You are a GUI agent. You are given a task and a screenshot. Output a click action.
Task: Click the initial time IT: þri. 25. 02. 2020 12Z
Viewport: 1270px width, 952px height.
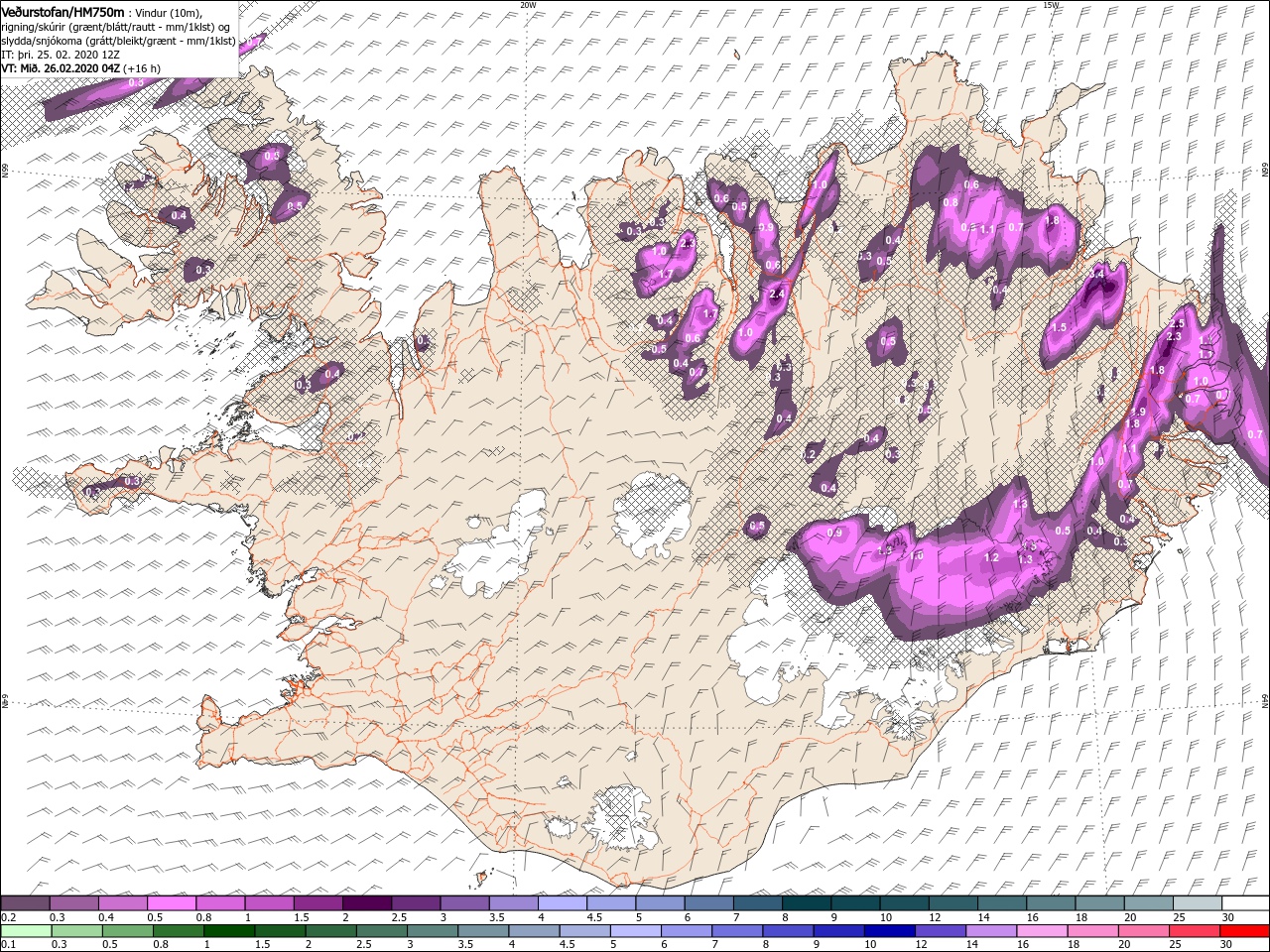pyautogui.click(x=60, y=54)
